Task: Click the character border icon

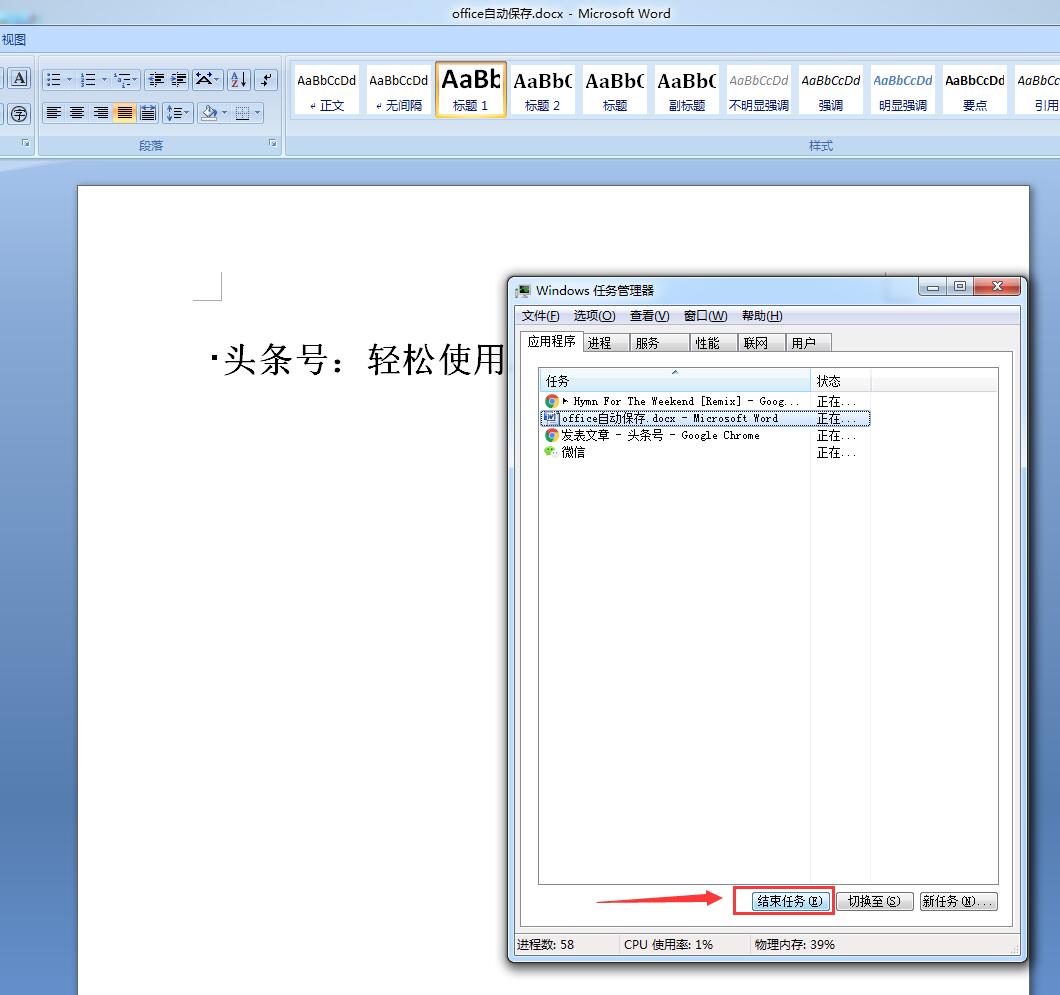Action: [20, 78]
